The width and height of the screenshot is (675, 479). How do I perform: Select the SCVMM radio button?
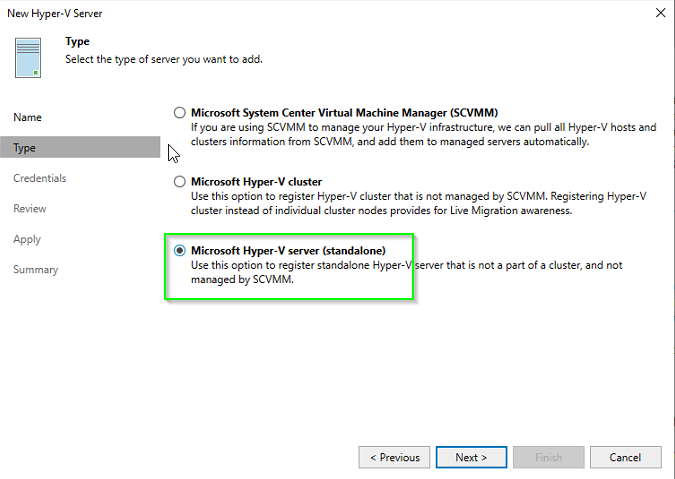click(180, 113)
